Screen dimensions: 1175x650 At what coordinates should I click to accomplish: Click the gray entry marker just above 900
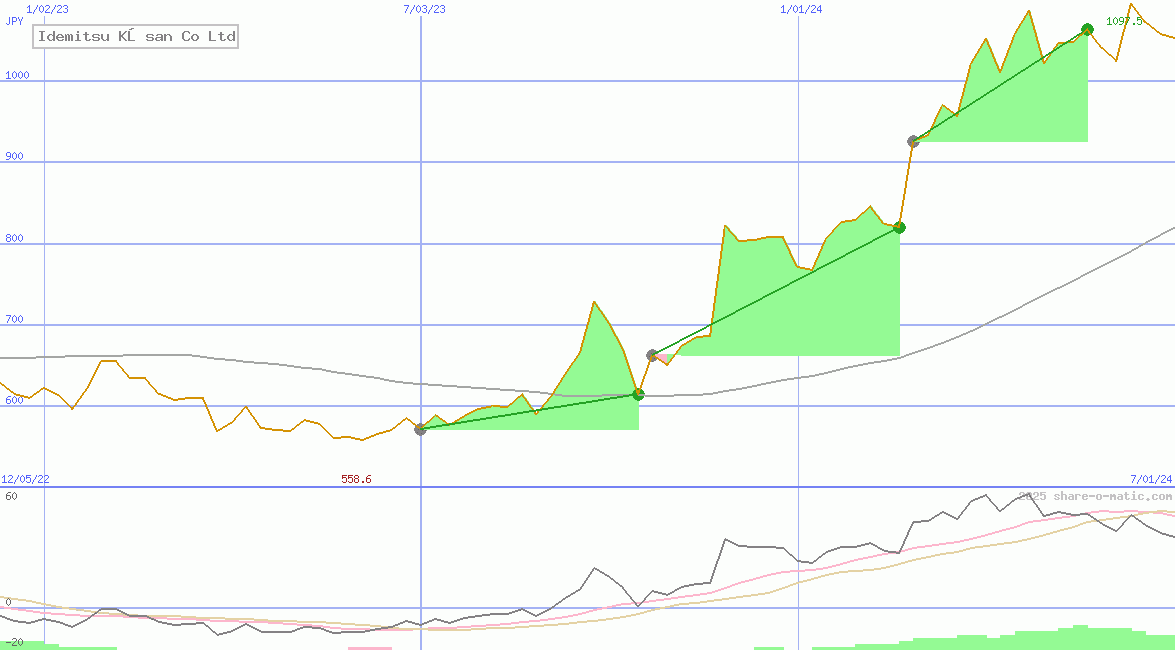[913, 141]
